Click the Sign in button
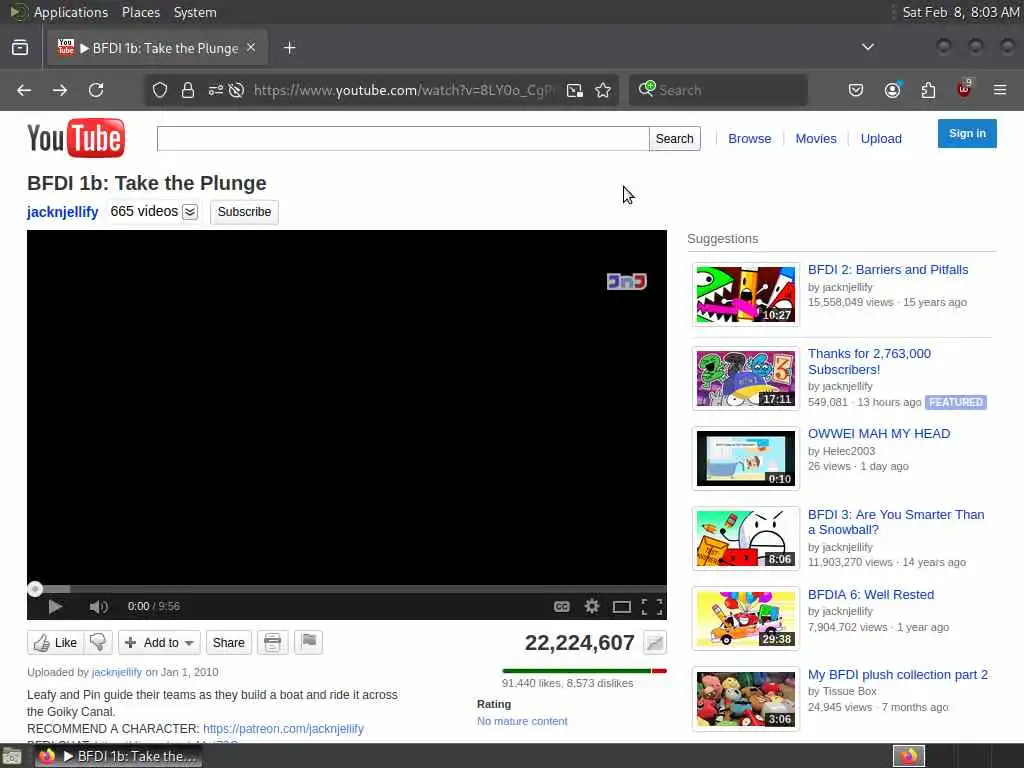Screen dimensions: 1024x768 (x=967, y=133)
